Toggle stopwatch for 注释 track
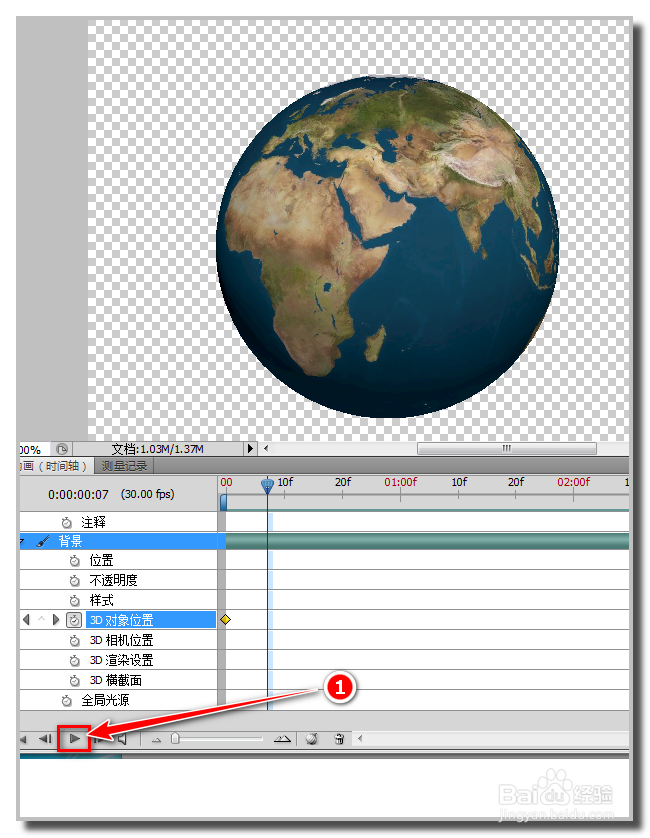This screenshot has height=838, width=650. [x=66, y=522]
